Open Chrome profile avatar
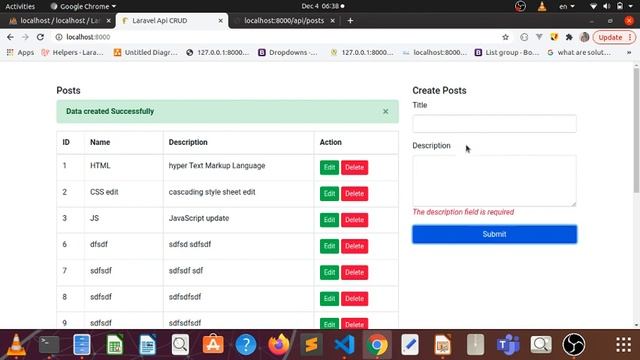This screenshot has width=640, height=360. coord(584,37)
